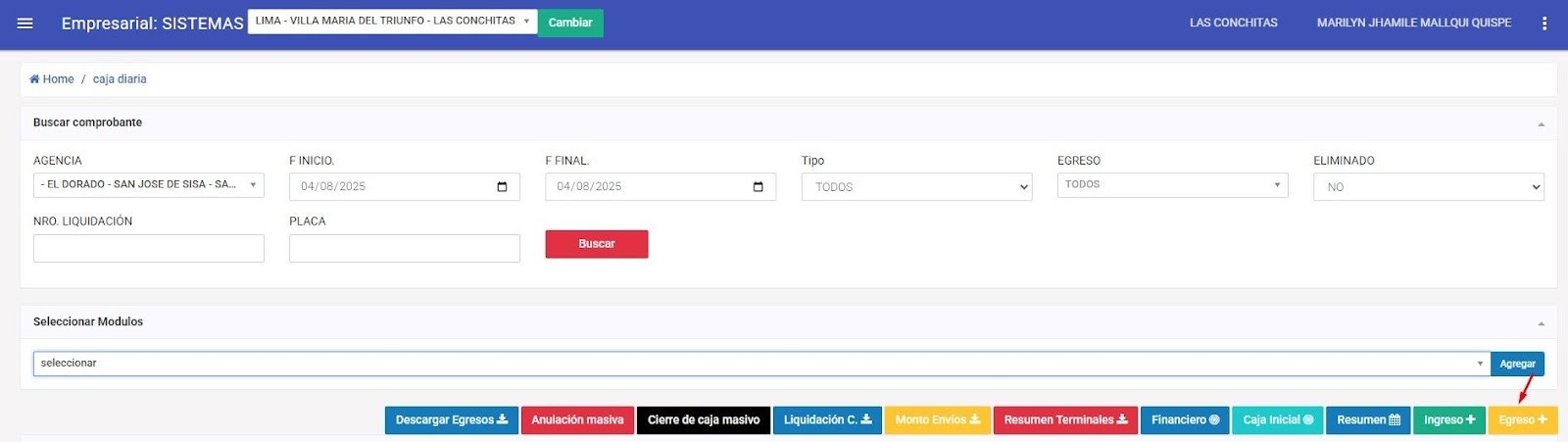Download Resumen Terminales report
This screenshot has width=1568, height=442.
[1064, 420]
